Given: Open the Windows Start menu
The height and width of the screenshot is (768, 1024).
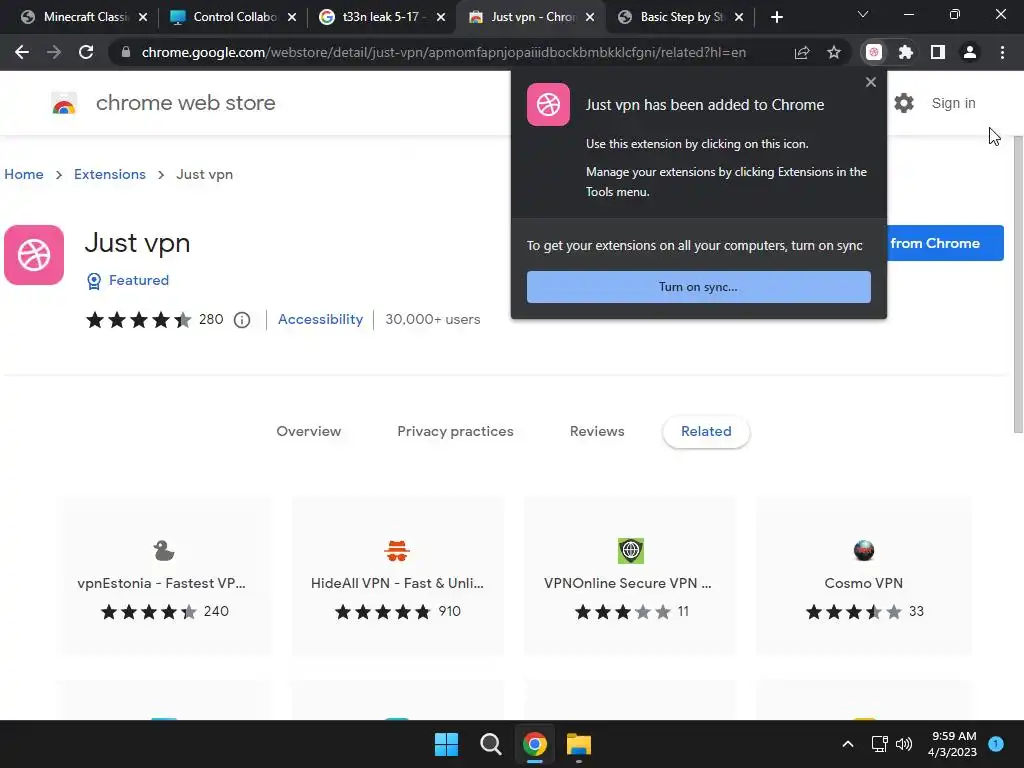Looking at the screenshot, I should click(x=447, y=744).
